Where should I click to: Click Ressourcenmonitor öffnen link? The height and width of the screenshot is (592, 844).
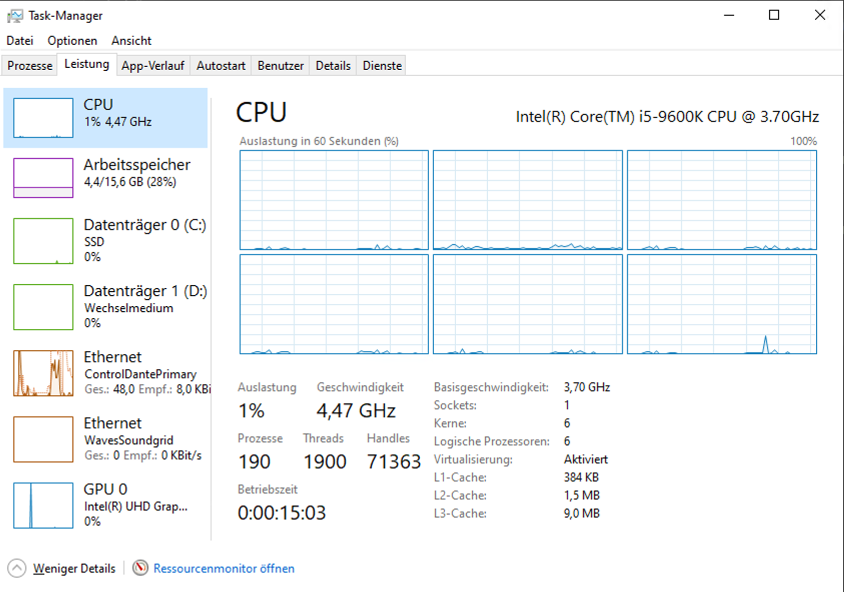[x=224, y=568]
